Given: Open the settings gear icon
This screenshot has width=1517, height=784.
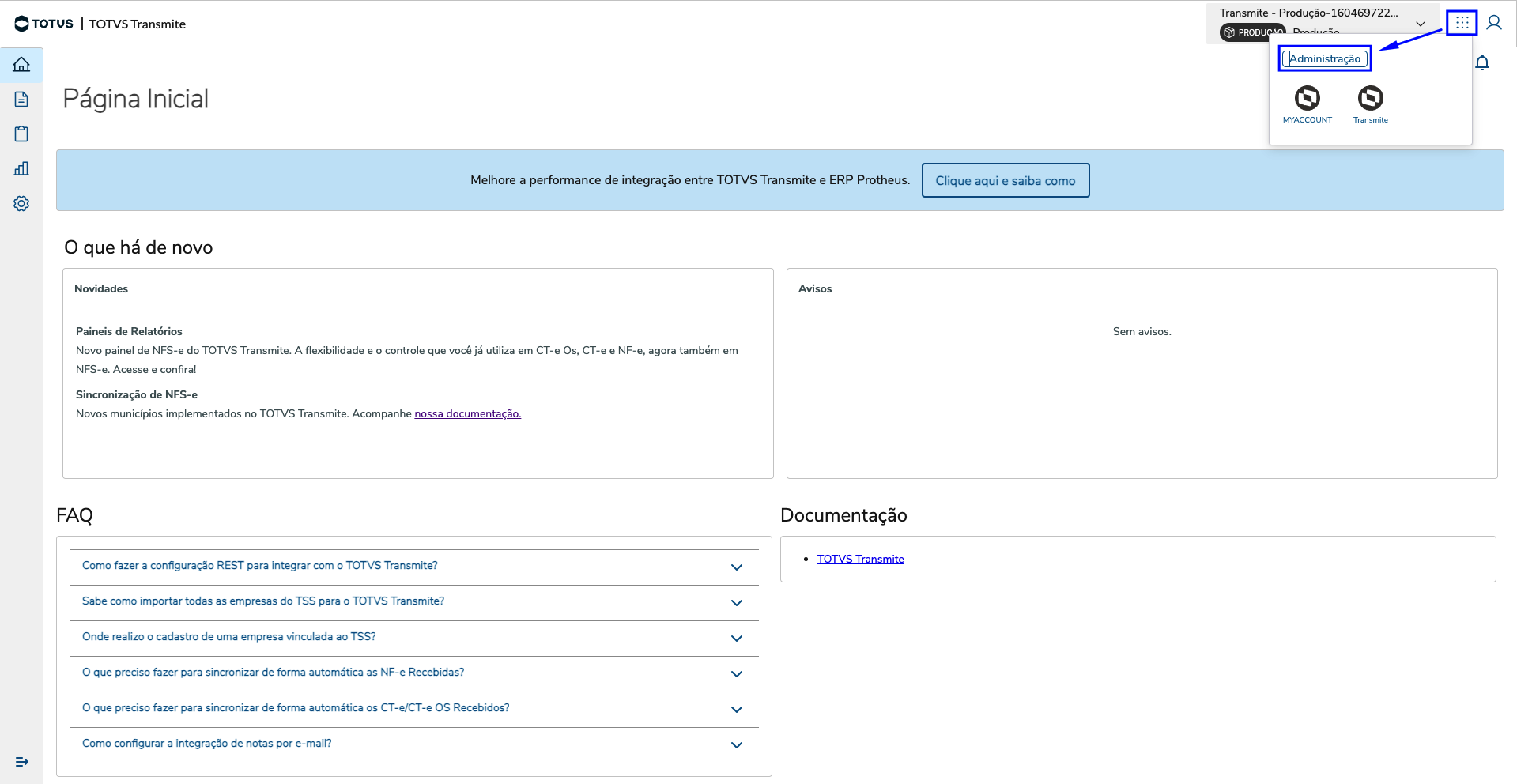Looking at the screenshot, I should coord(21,204).
